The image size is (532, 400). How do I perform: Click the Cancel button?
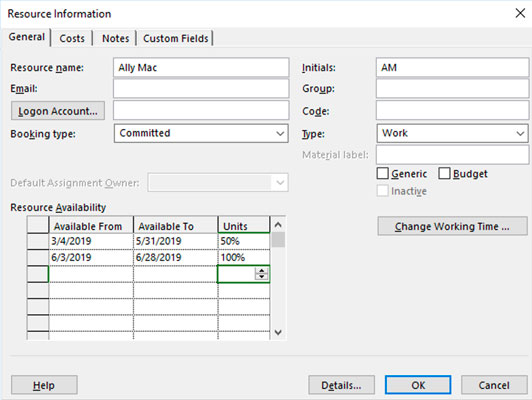494,385
